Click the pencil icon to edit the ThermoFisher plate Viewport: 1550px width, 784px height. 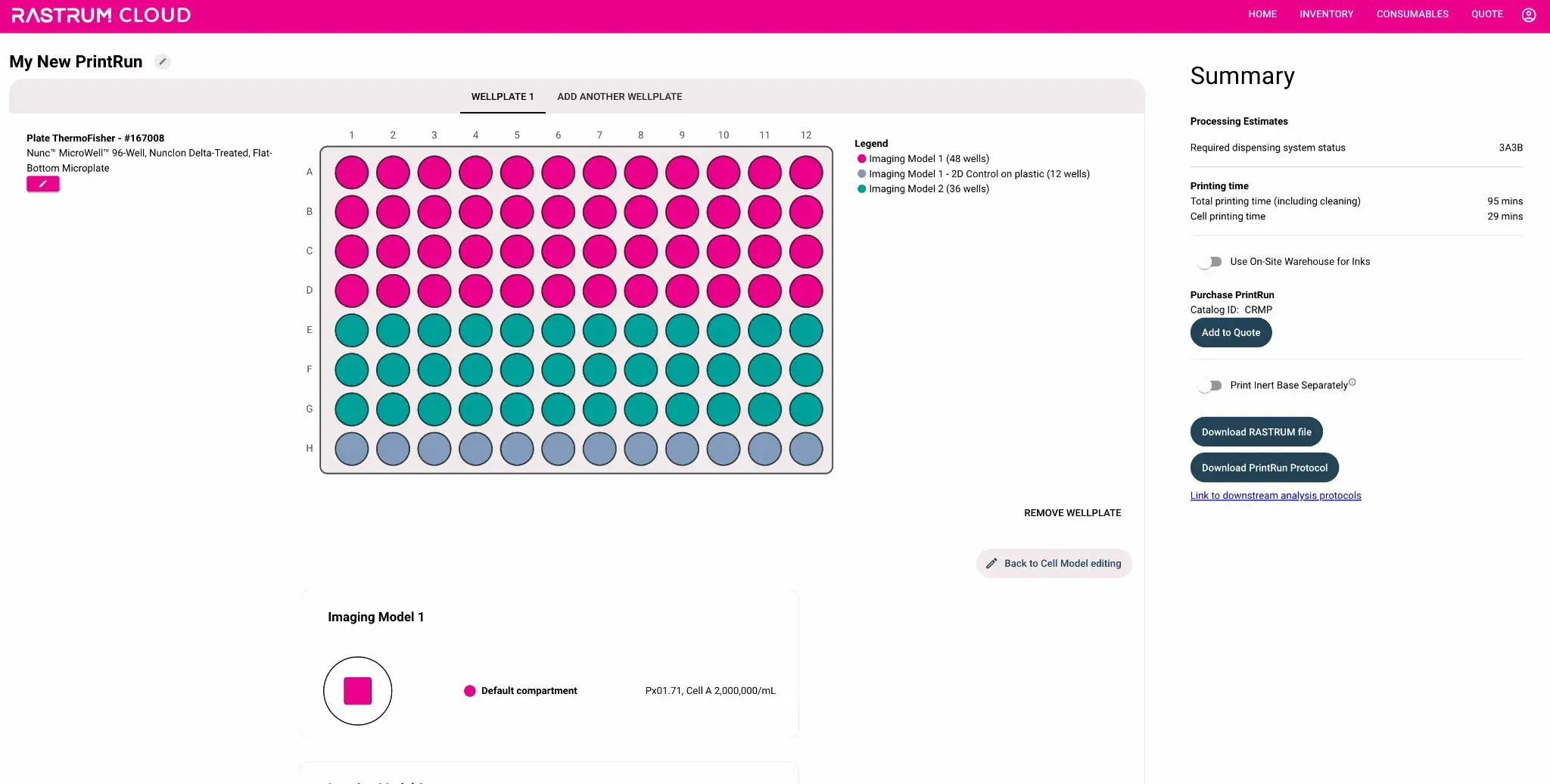(x=42, y=184)
